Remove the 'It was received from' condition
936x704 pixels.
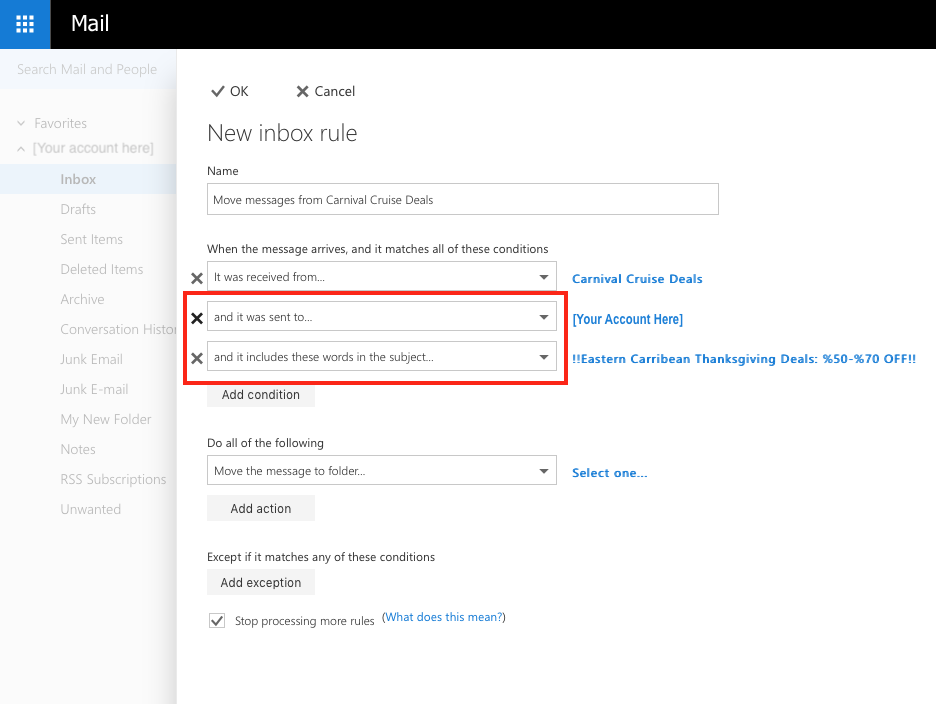(197, 278)
